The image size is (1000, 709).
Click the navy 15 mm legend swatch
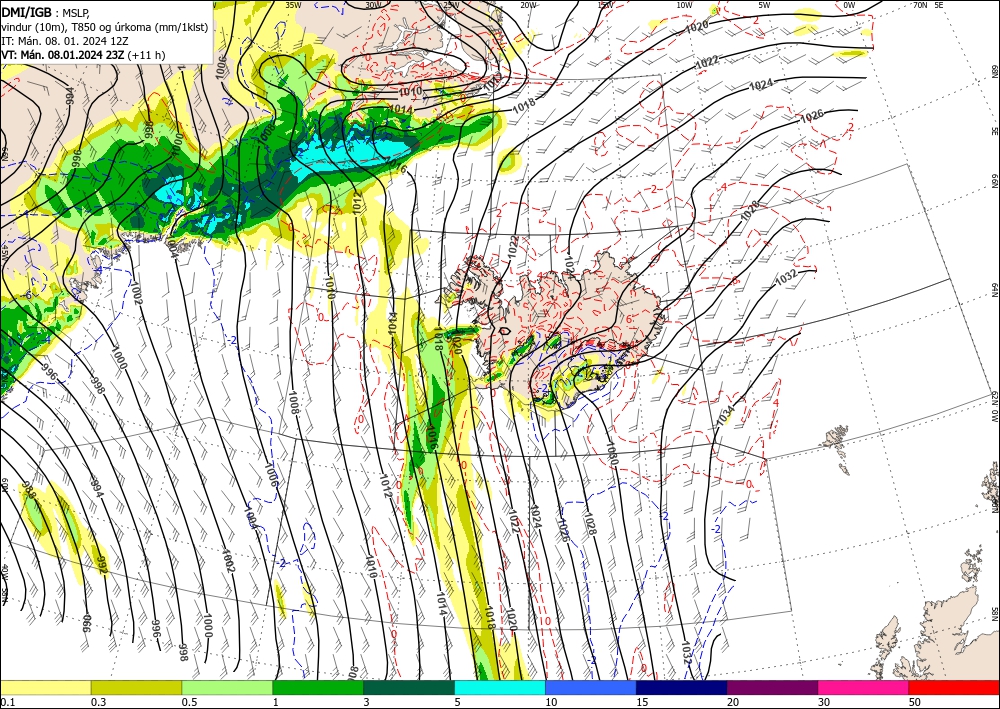coord(682,687)
